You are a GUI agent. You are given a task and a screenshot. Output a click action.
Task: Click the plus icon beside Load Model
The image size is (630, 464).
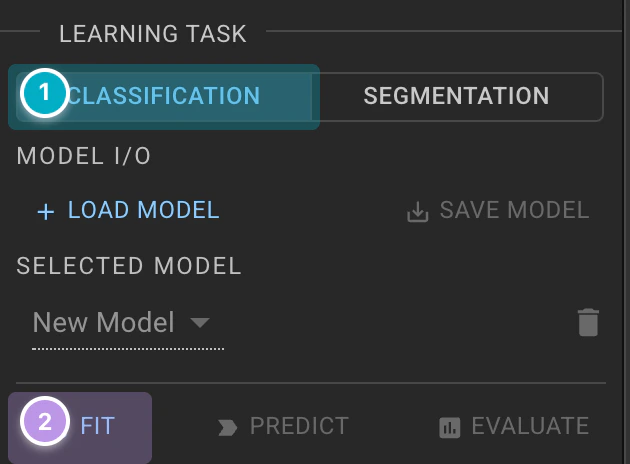pyautogui.click(x=46, y=211)
